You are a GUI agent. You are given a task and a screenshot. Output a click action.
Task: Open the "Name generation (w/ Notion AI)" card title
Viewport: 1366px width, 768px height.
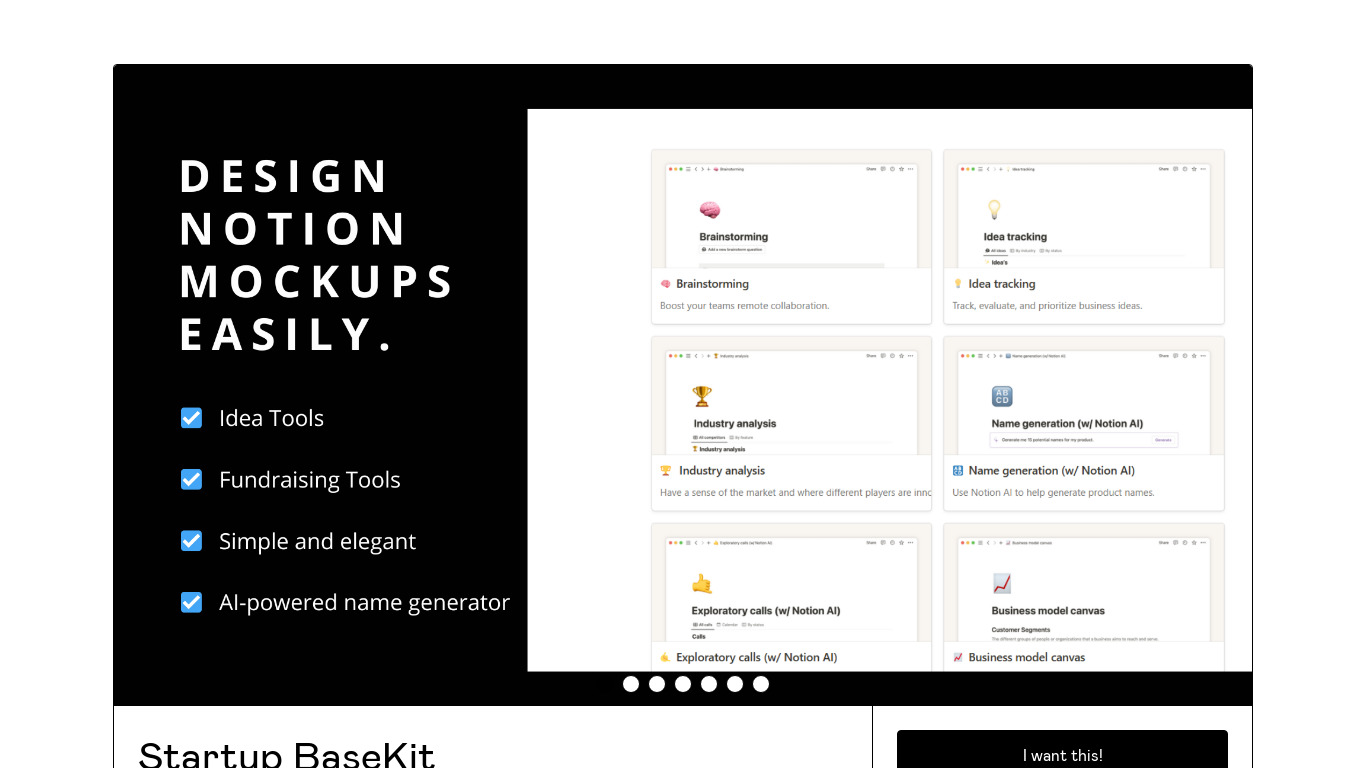(1052, 471)
